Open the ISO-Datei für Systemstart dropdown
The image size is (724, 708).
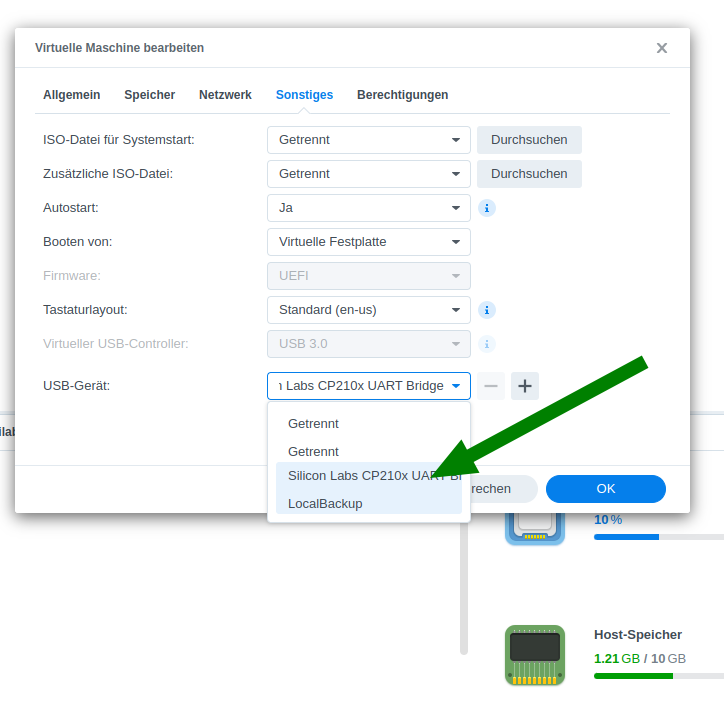click(x=368, y=140)
